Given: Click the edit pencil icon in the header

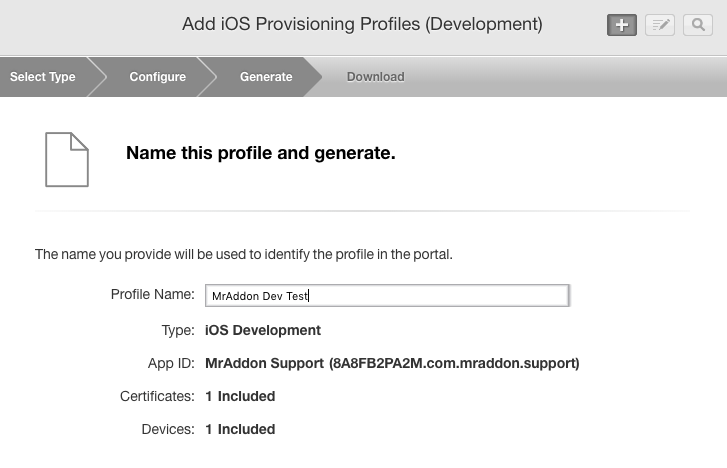Looking at the screenshot, I should [x=660, y=25].
